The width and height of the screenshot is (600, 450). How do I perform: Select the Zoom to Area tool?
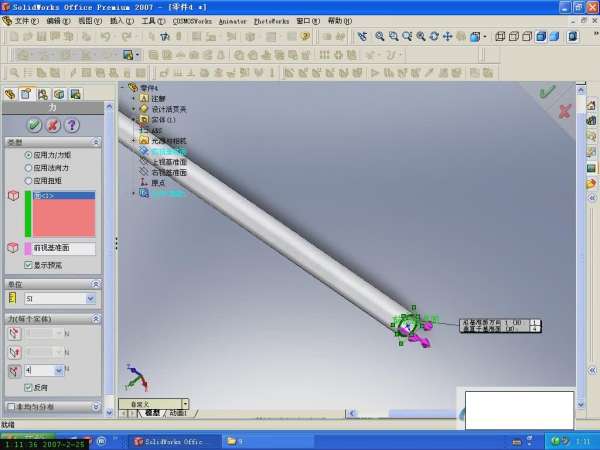pos(393,36)
